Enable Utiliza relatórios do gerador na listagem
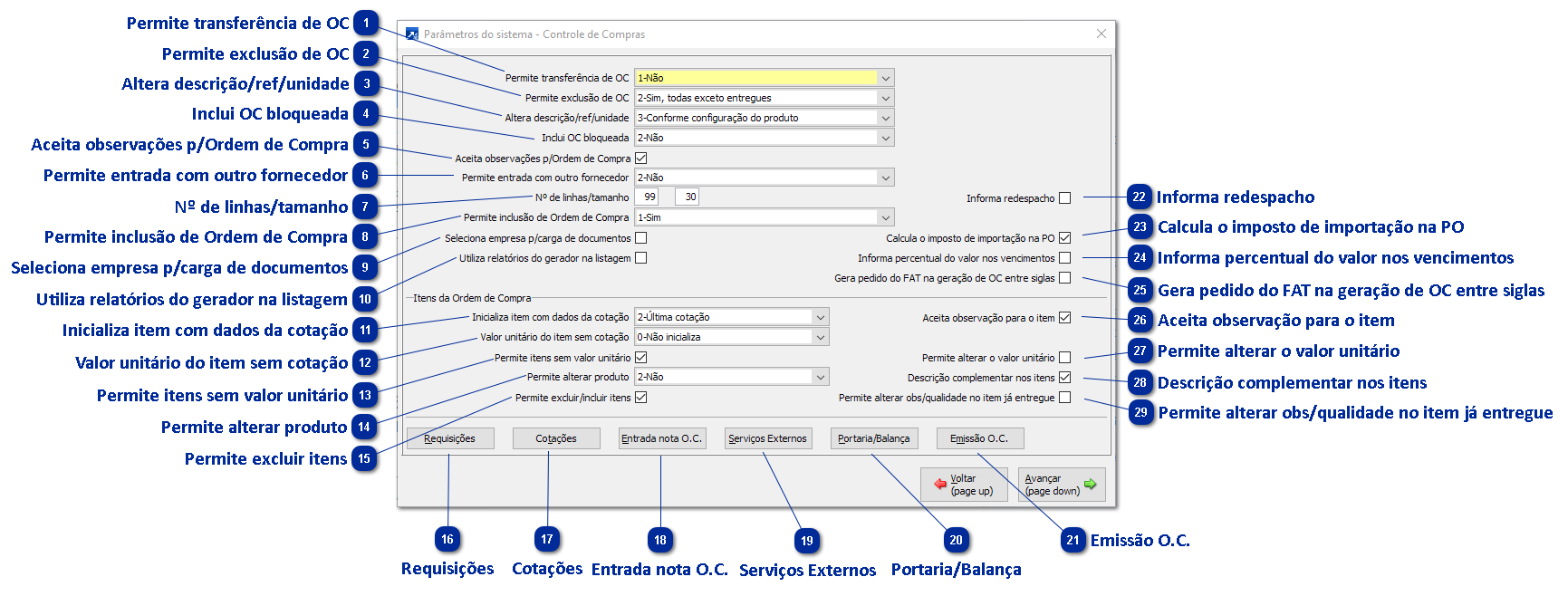Screen dimensions: 1568x596 (x=641, y=258)
